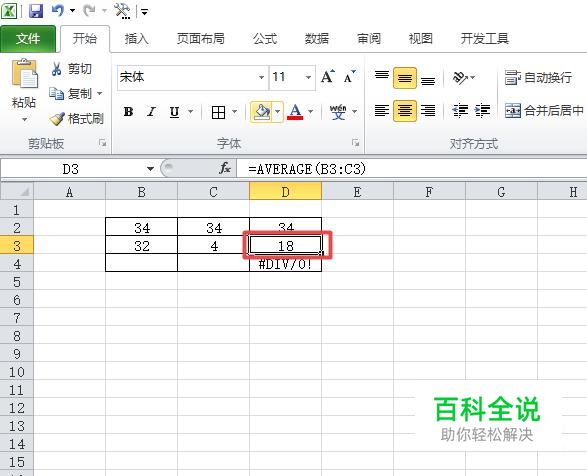This screenshot has height=476, width=587.
Task: Open the 剪贴板 dialog launcher
Action: tap(102, 143)
